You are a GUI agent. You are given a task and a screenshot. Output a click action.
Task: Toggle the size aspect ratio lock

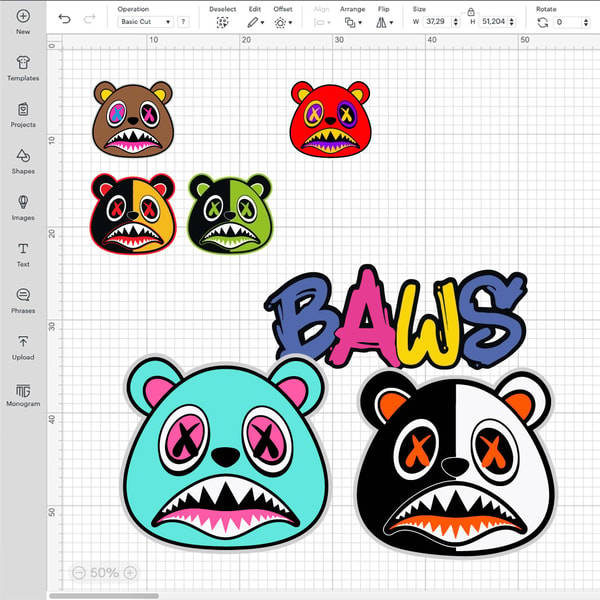click(x=471, y=12)
